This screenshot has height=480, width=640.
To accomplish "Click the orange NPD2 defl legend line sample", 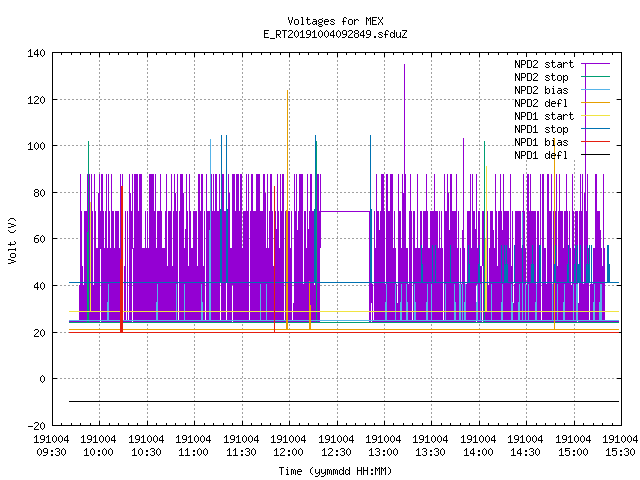I will (595, 103).
